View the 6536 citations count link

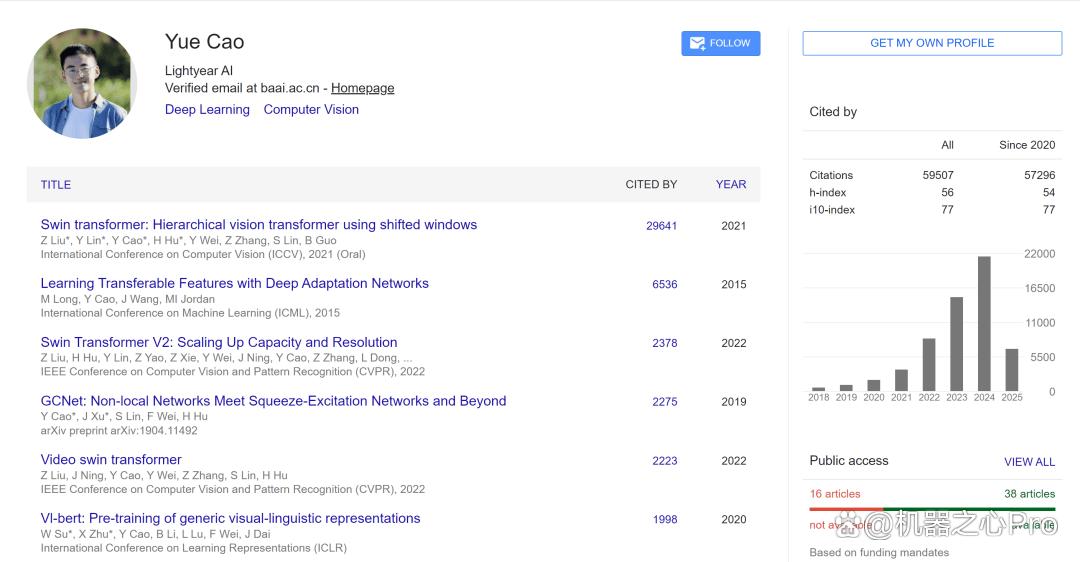point(665,284)
